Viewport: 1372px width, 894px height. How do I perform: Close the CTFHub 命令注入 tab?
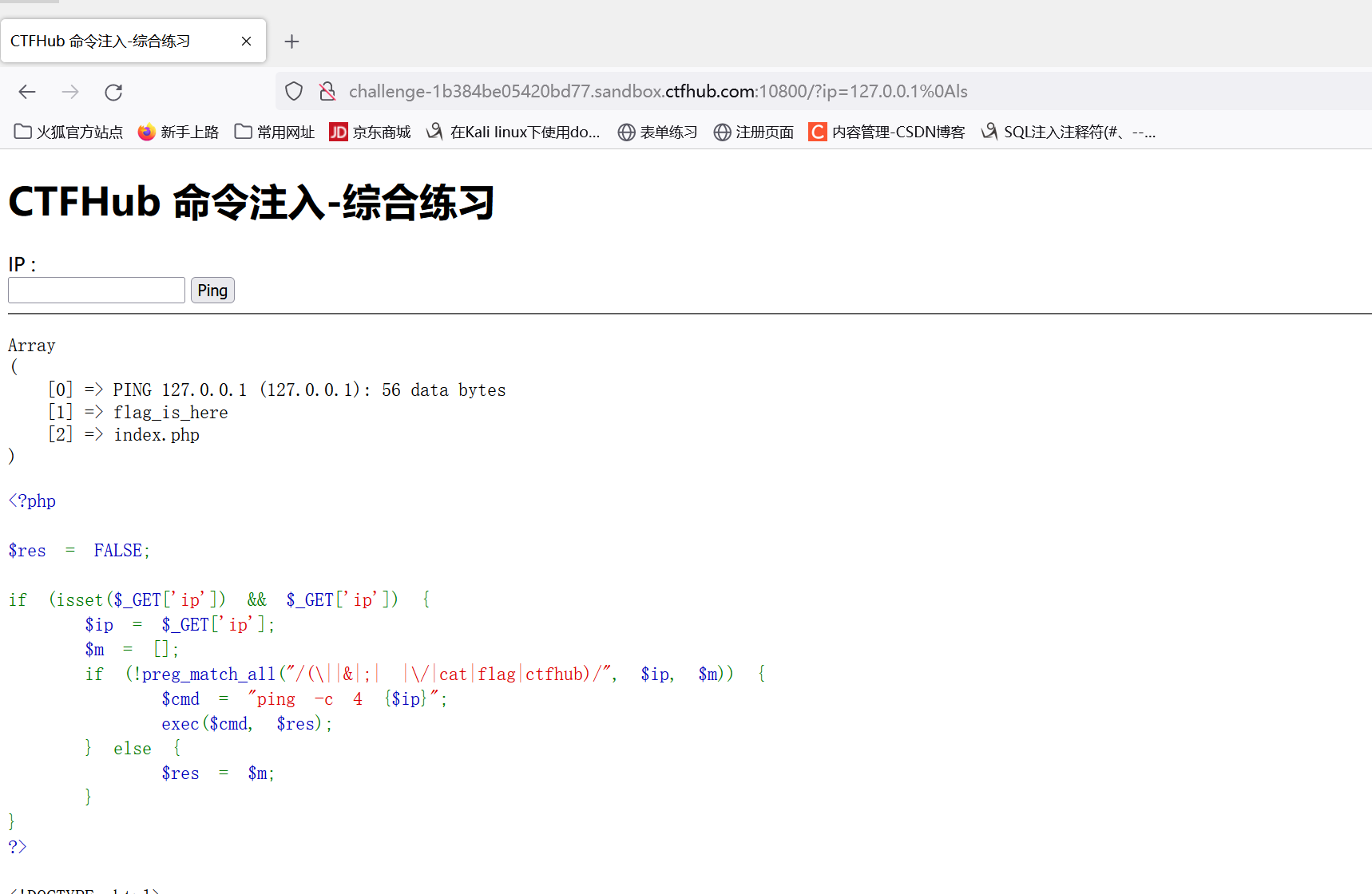pos(246,42)
